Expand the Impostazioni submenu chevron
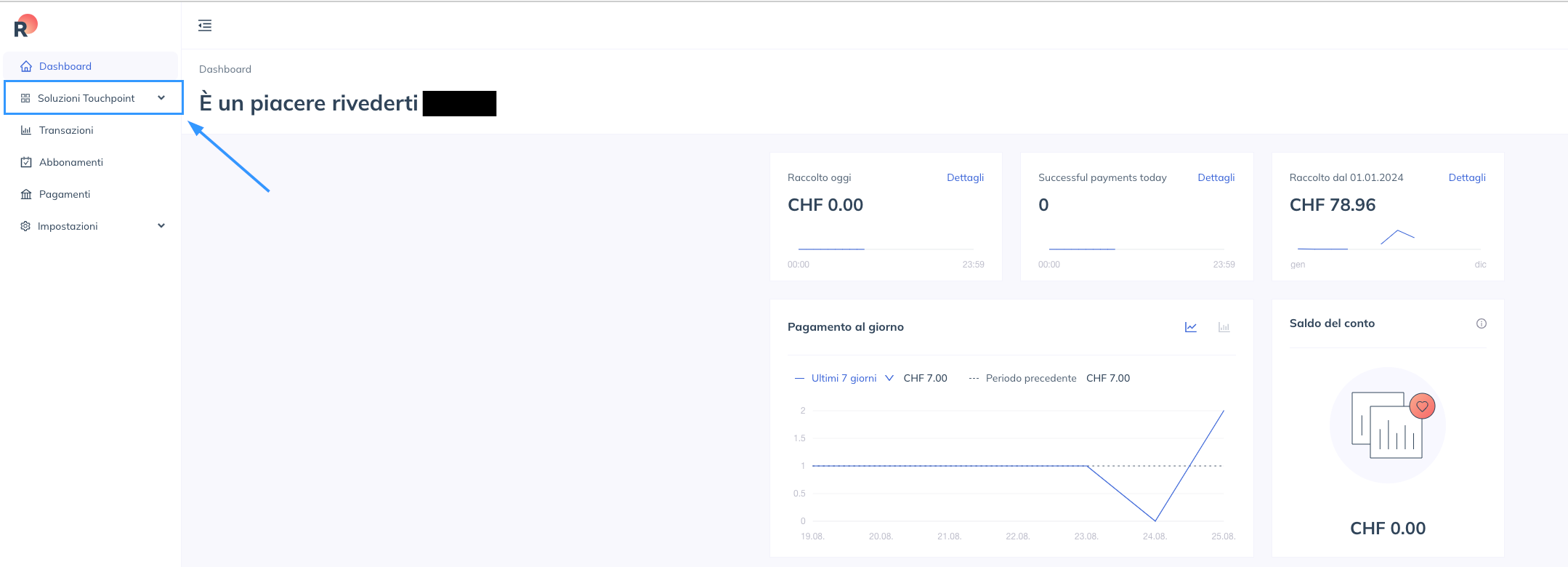 pyautogui.click(x=161, y=226)
